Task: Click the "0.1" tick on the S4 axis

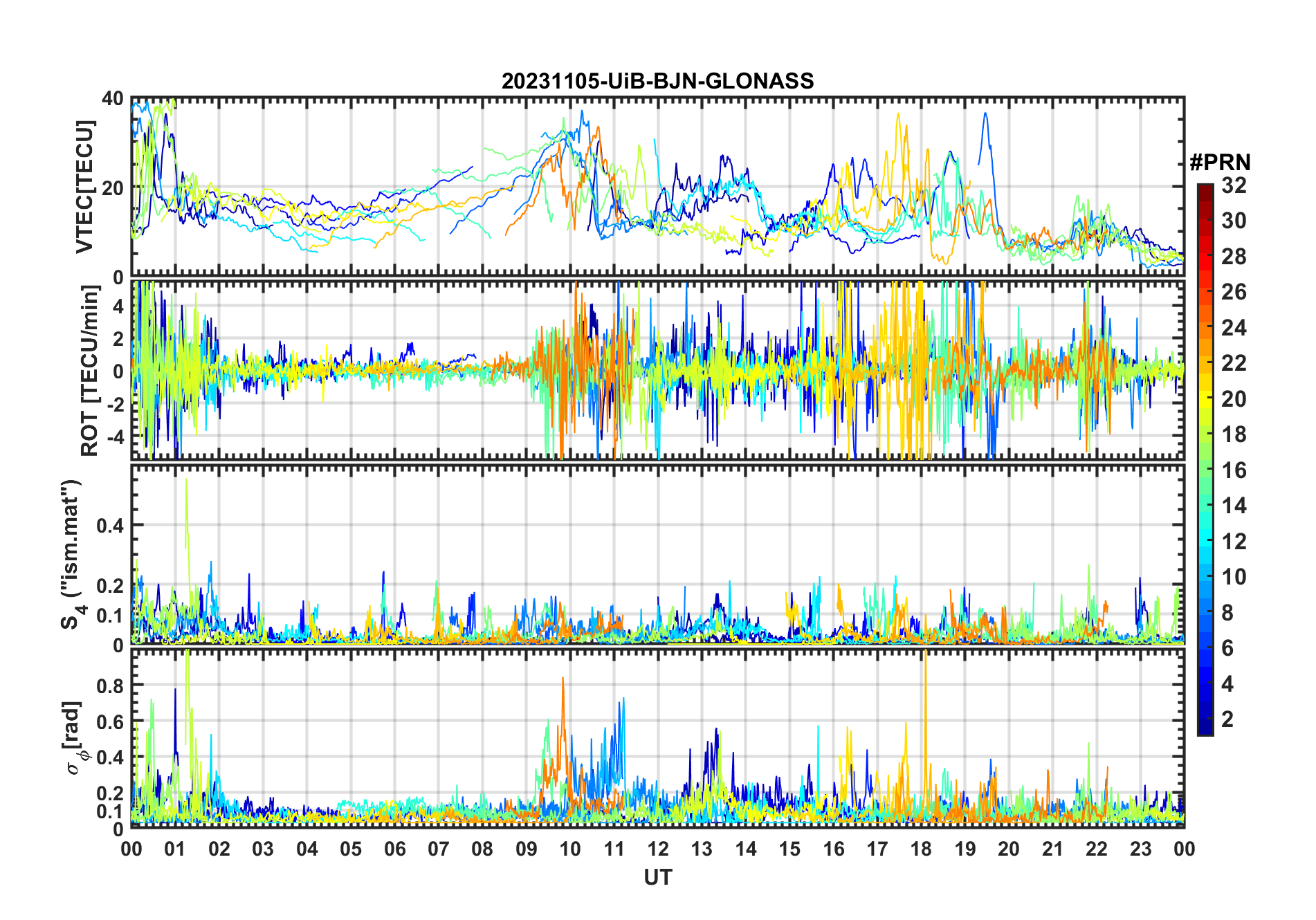Action: point(111,615)
